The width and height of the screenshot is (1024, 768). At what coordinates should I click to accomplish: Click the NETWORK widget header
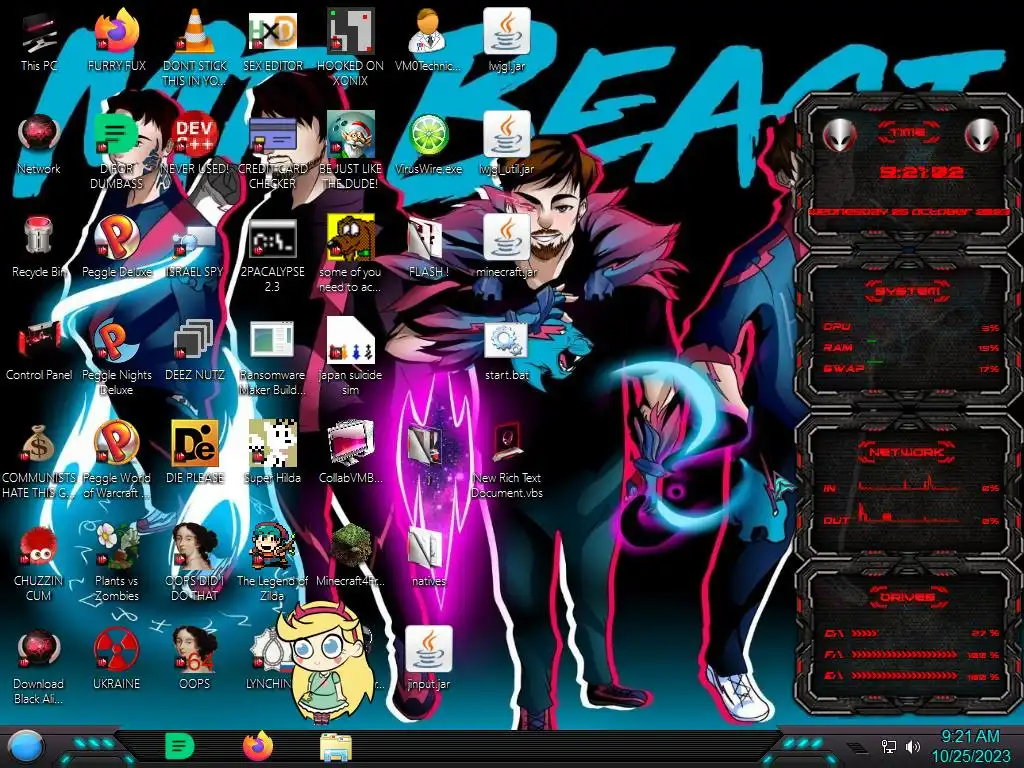907,452
